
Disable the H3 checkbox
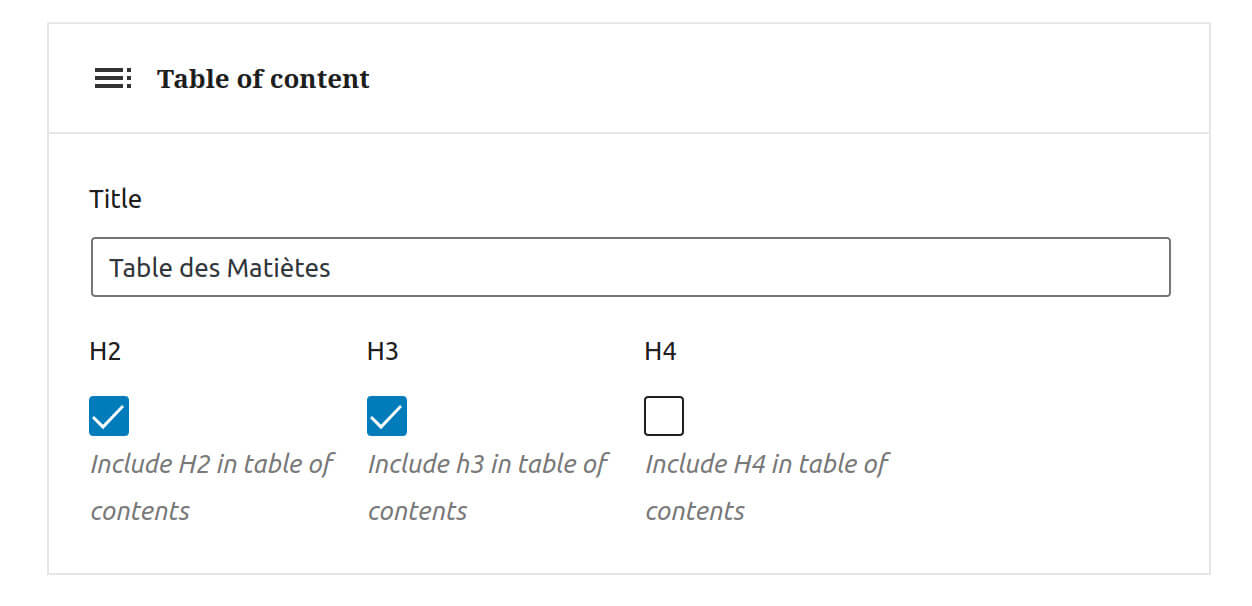pos(386,415)
